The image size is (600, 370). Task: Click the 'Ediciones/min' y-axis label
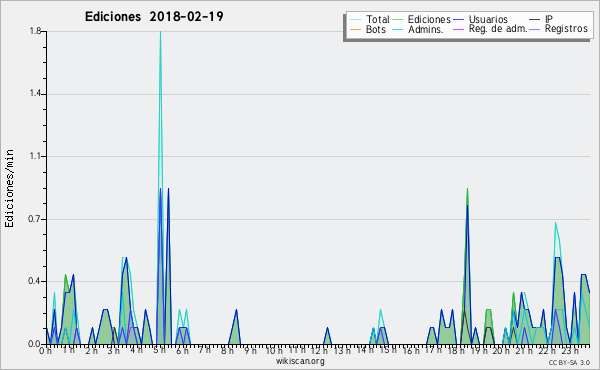coord(9,188)
